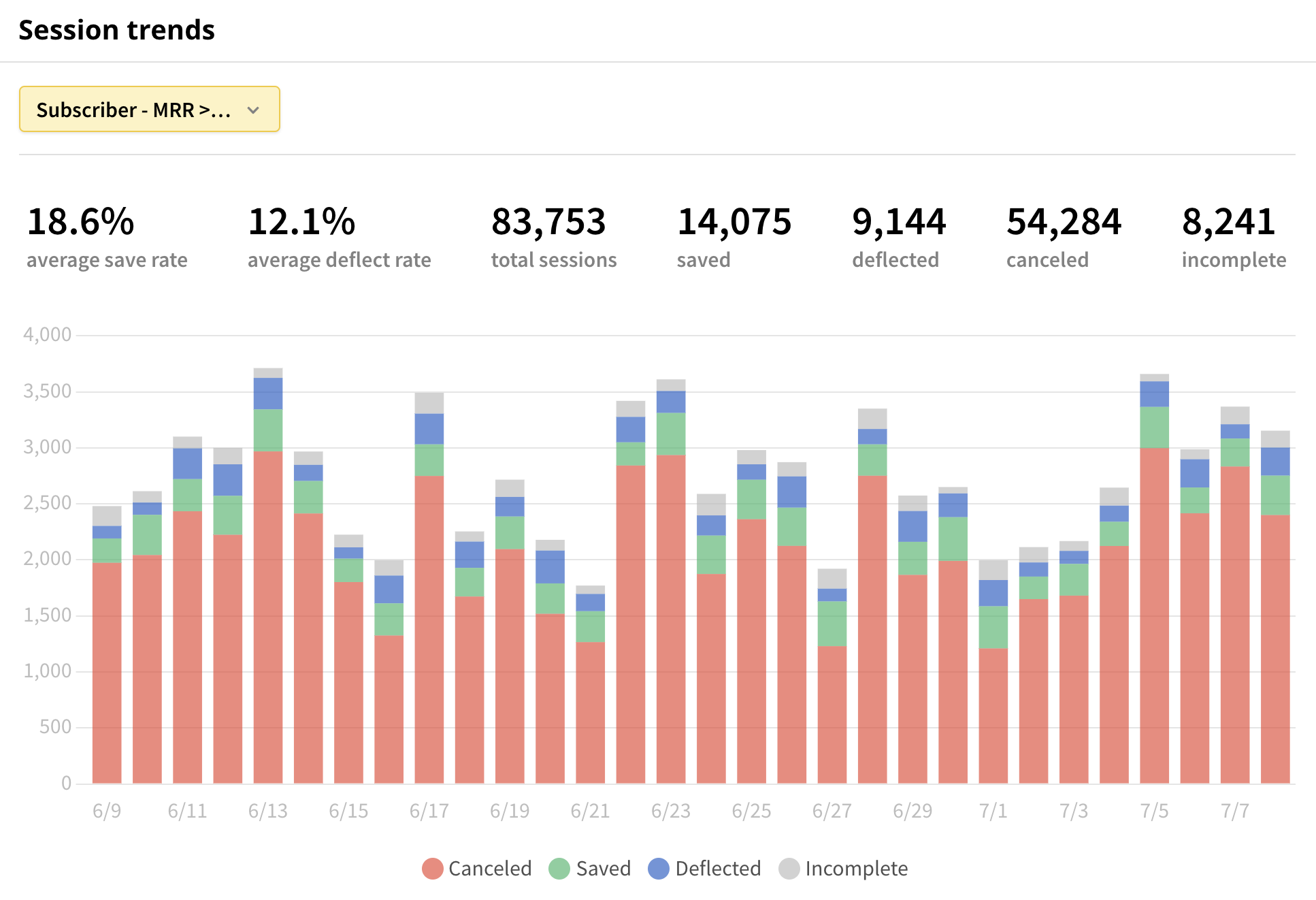
Task: Click the gray Incomplete legend circle
Action: pyautogui.click(x=789, y=869)
